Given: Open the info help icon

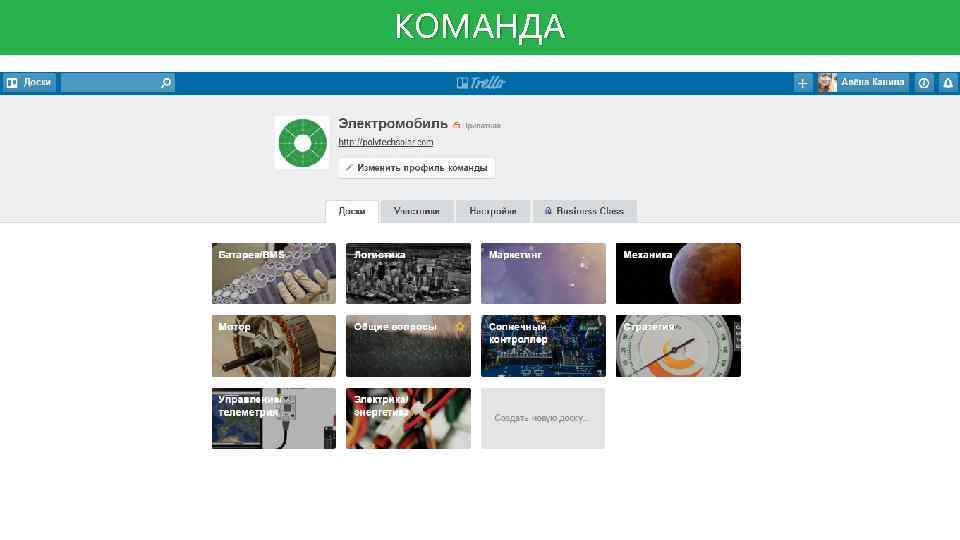Looking at the screenshot, I should coord(924,83).
